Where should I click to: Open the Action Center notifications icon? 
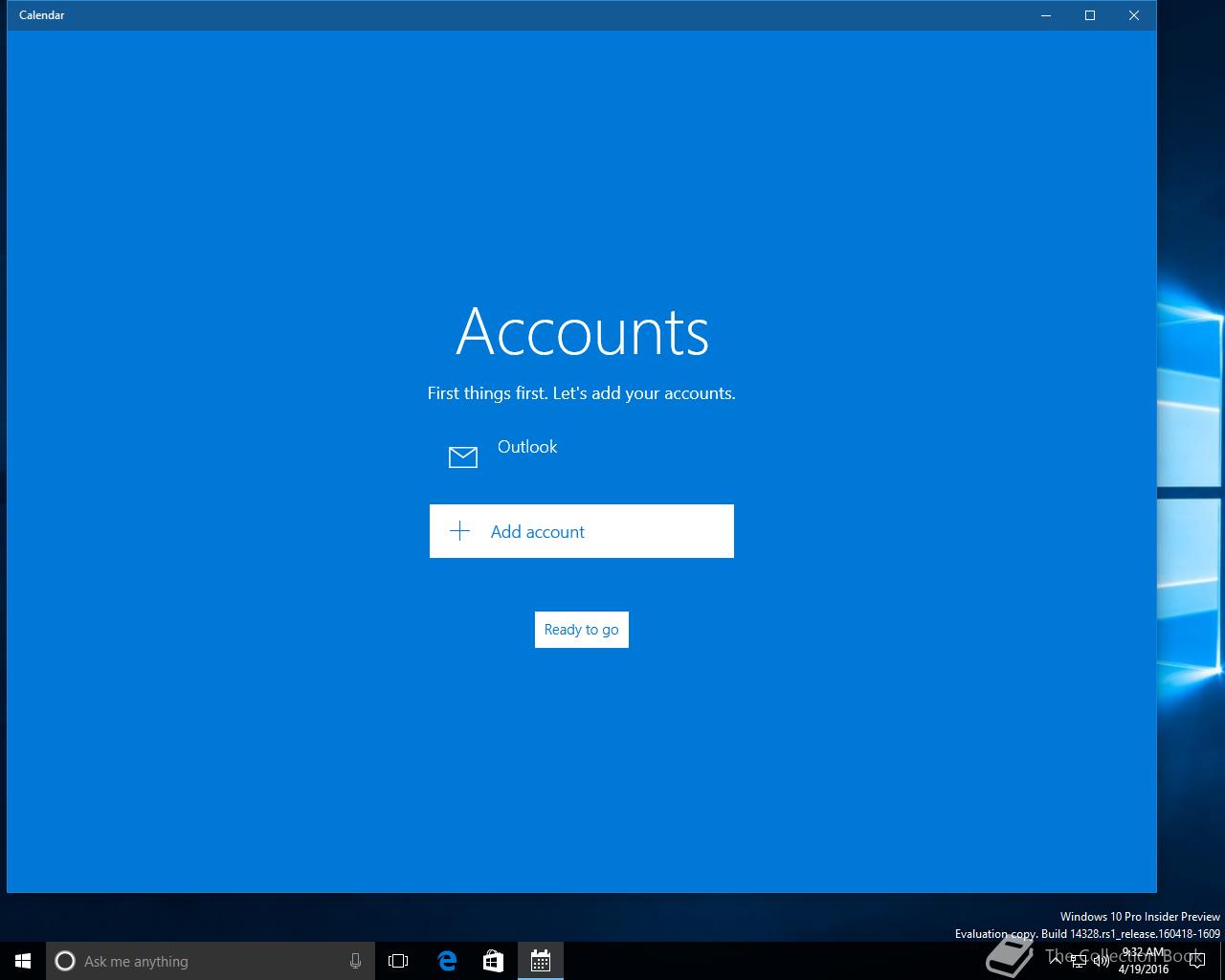click(x=1197, y=961)
